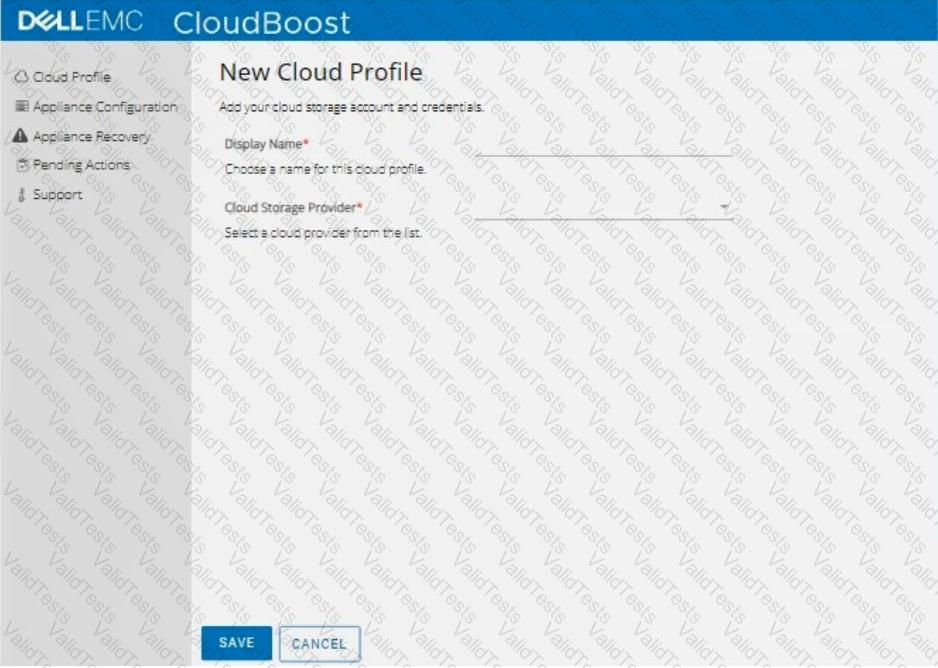Screen dimensions: 938x668
Task: Click the Support icon in the sidebar
Action: click(21, 195)
